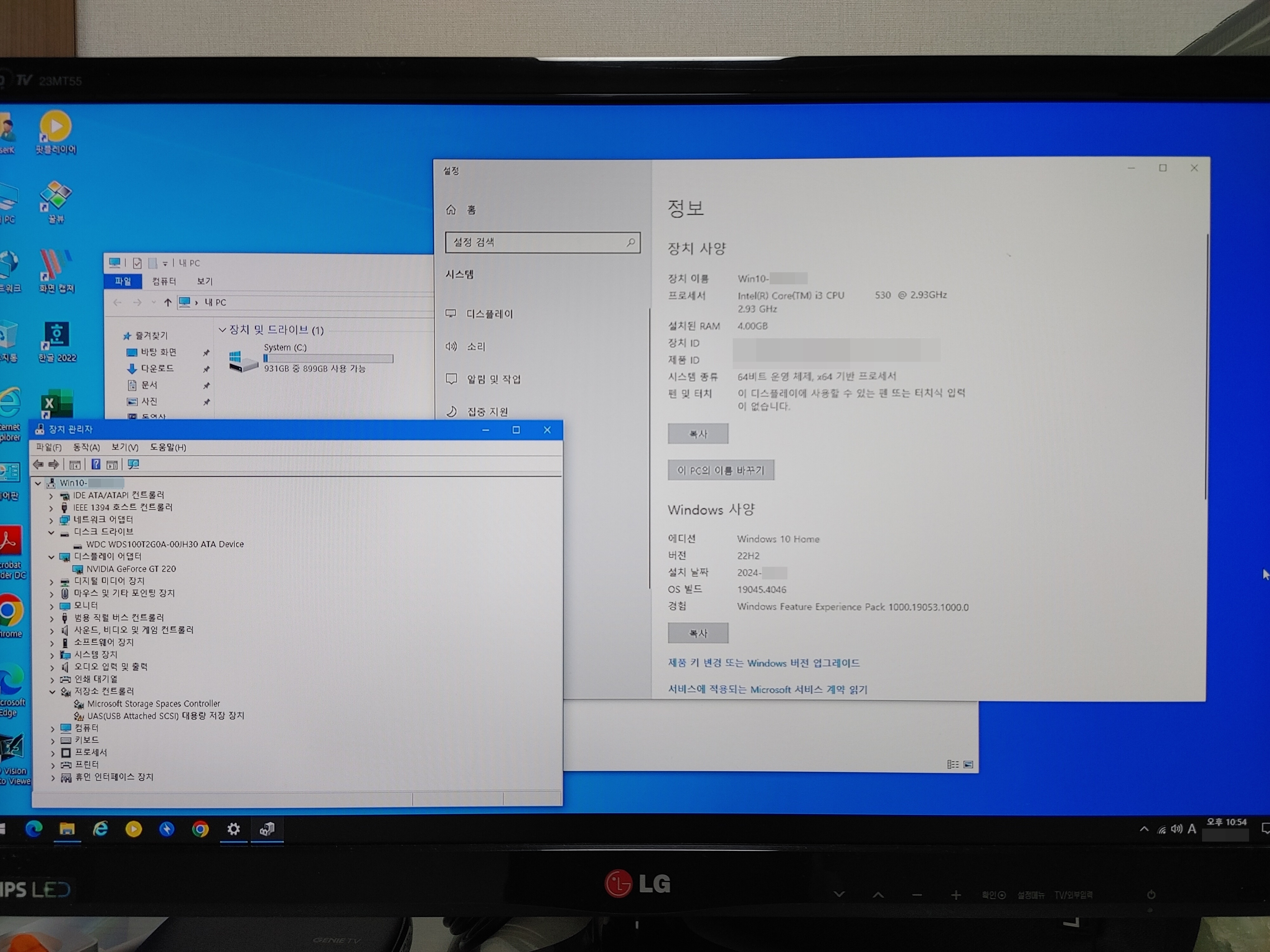1270x952 pixels.
Task: Click the "Windows 10 Home" edition text
Action: pos(778,539)
